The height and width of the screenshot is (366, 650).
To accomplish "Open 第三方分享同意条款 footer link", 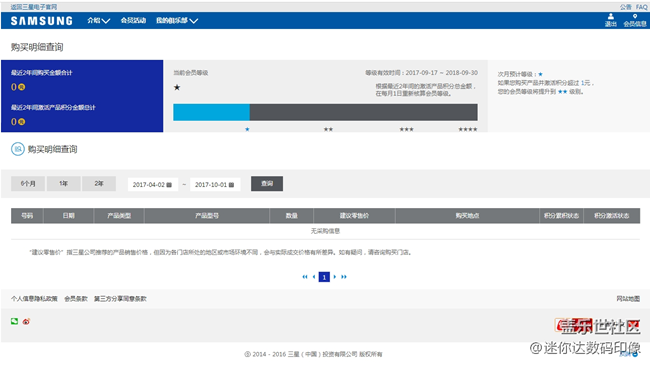I will point(120,298).
